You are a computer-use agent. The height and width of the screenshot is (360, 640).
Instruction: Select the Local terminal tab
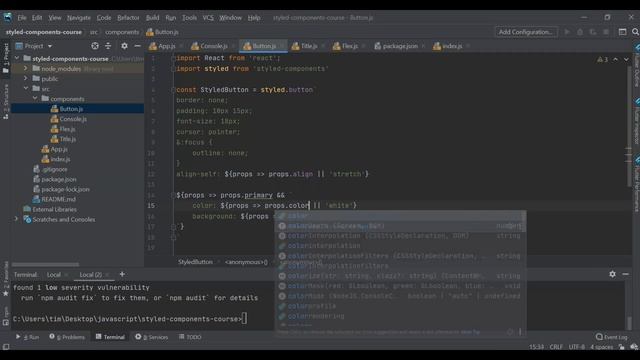(x=53, y=275)
